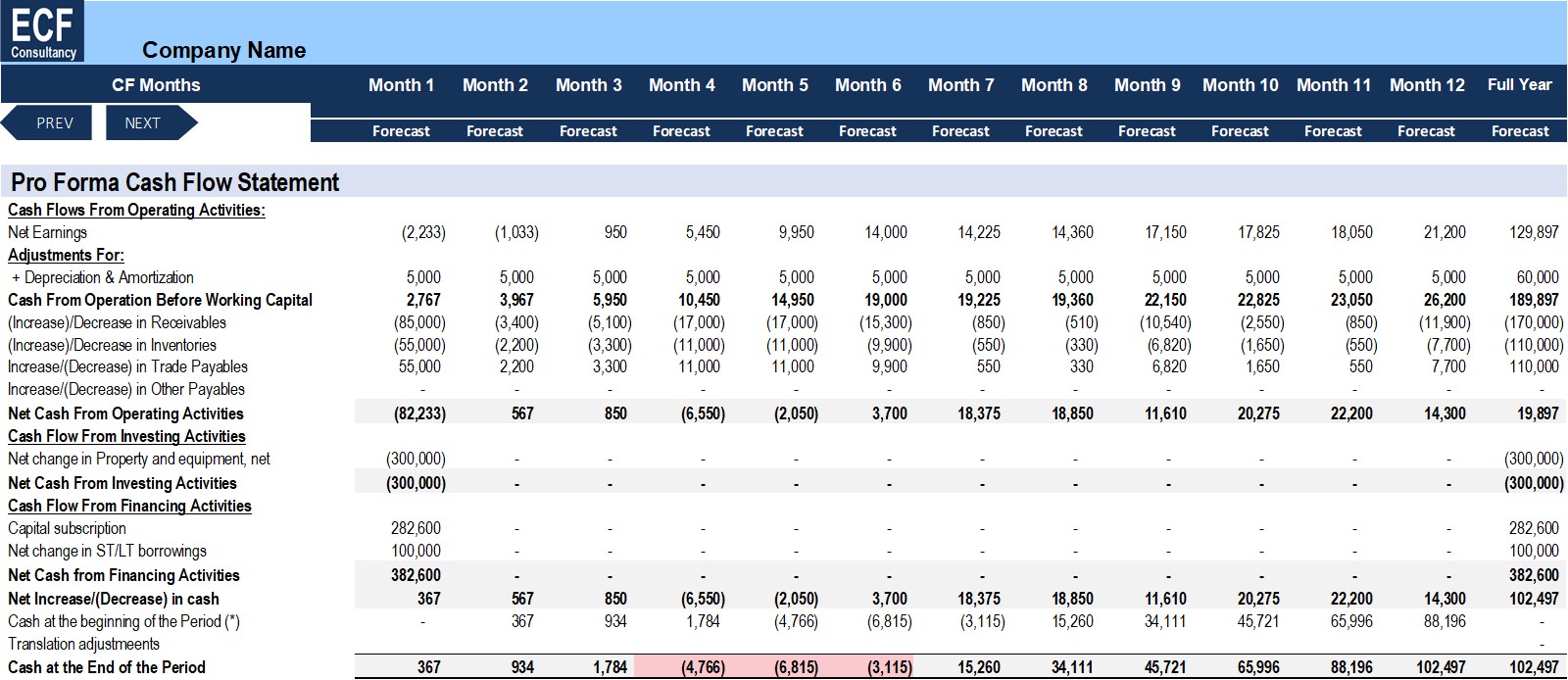
Task: Select Cash From Operation Before Working Capital label
Action: pyautogui.click(x=160, y=300)
